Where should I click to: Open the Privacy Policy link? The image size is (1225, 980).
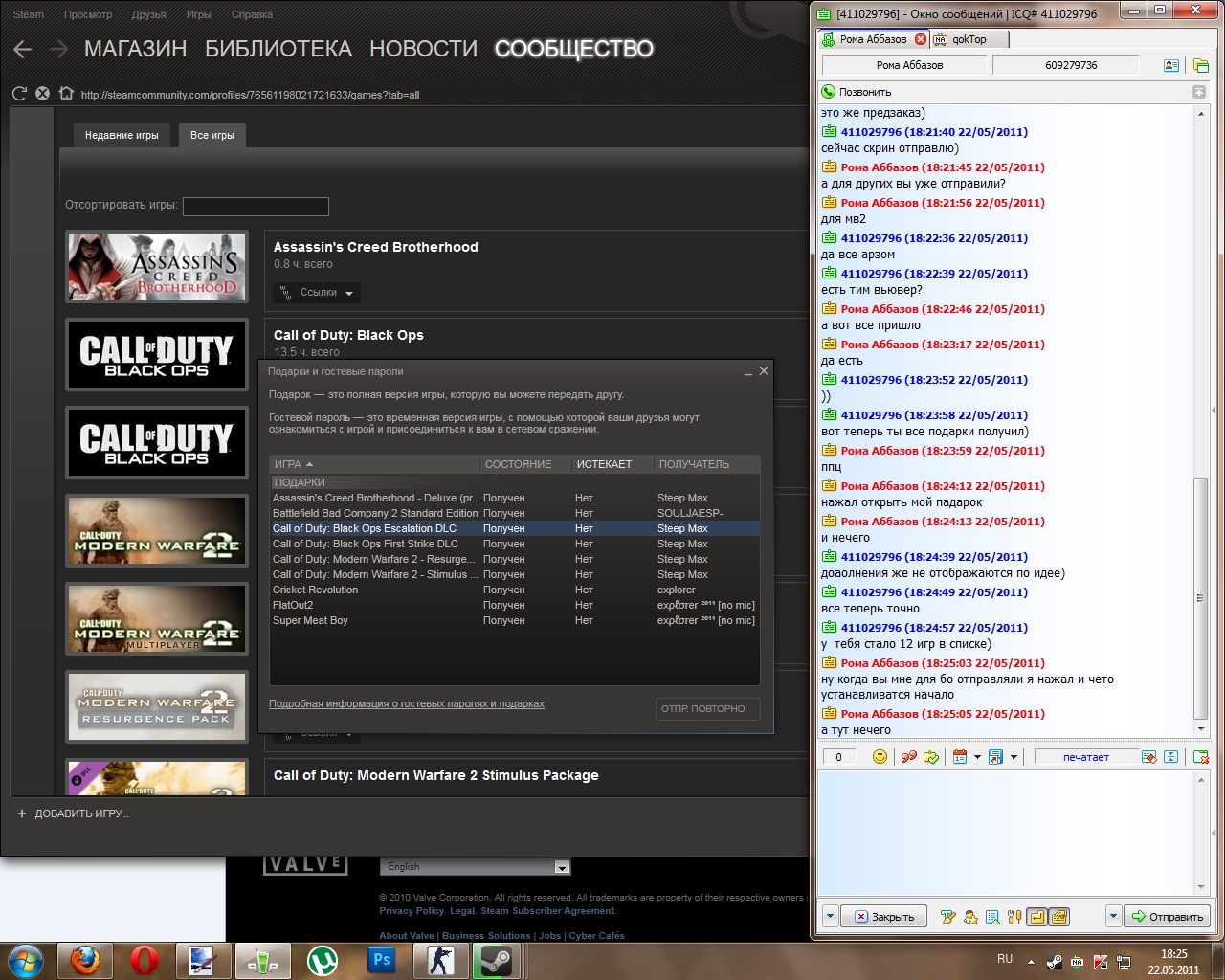(x=410, y=910)
